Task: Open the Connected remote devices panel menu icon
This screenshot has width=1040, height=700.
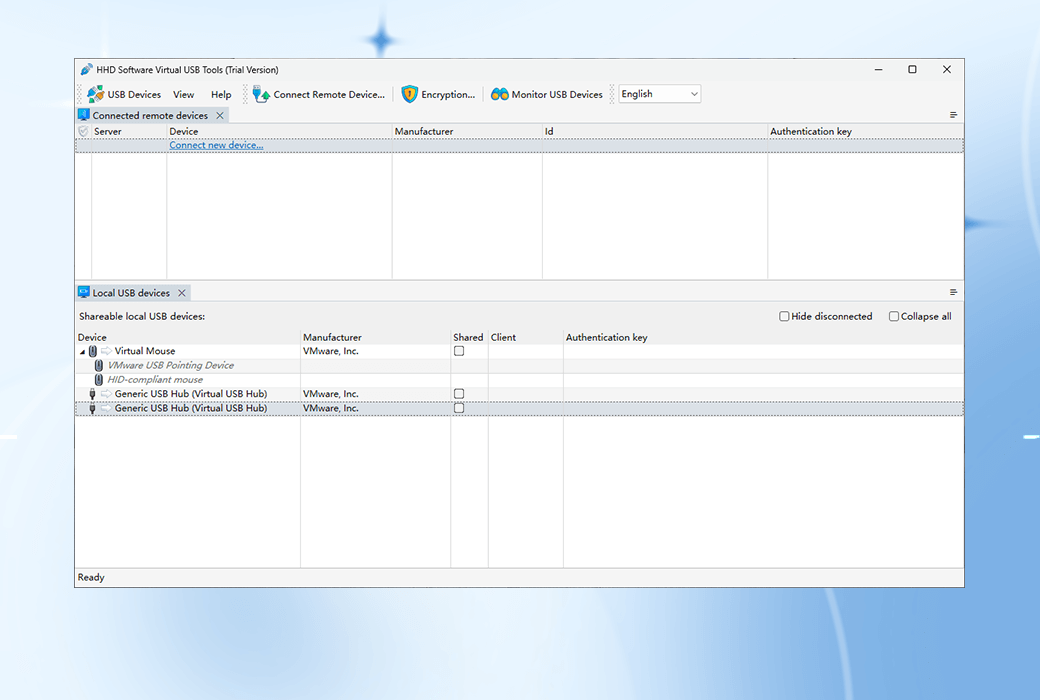Action: click(953, 114)
